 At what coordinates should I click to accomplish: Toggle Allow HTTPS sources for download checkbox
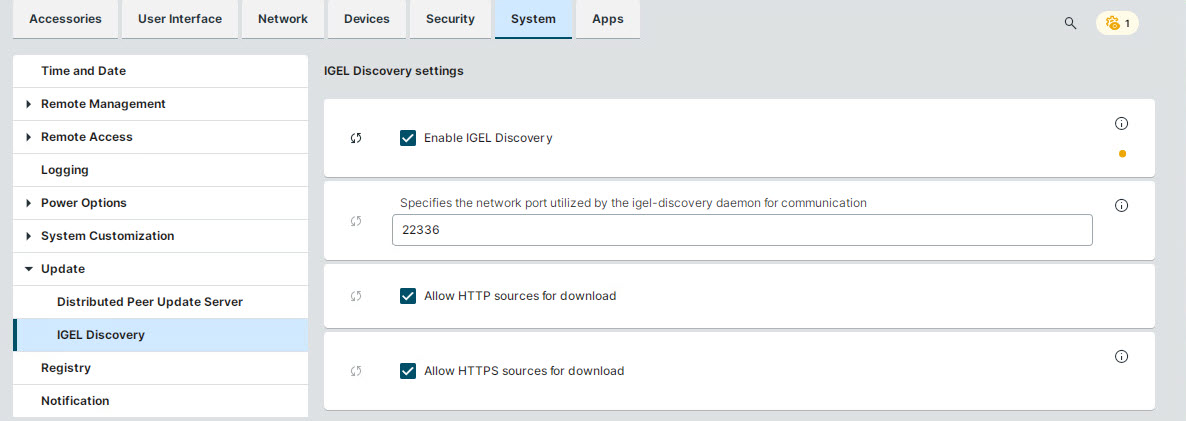pos(408,370)
